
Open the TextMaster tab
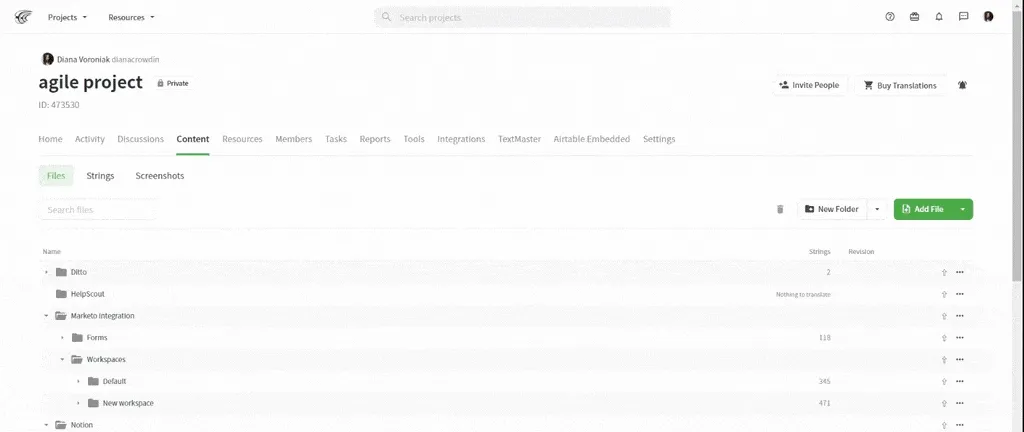coord(519,139)
